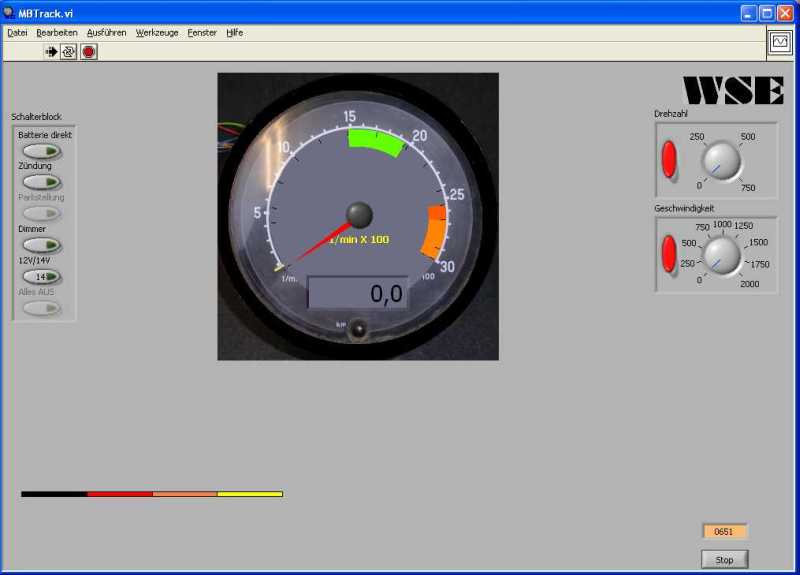Toggle the Zündung switch
The height and width of the screenshot is (575, 800).
click(x=42, y=182)
